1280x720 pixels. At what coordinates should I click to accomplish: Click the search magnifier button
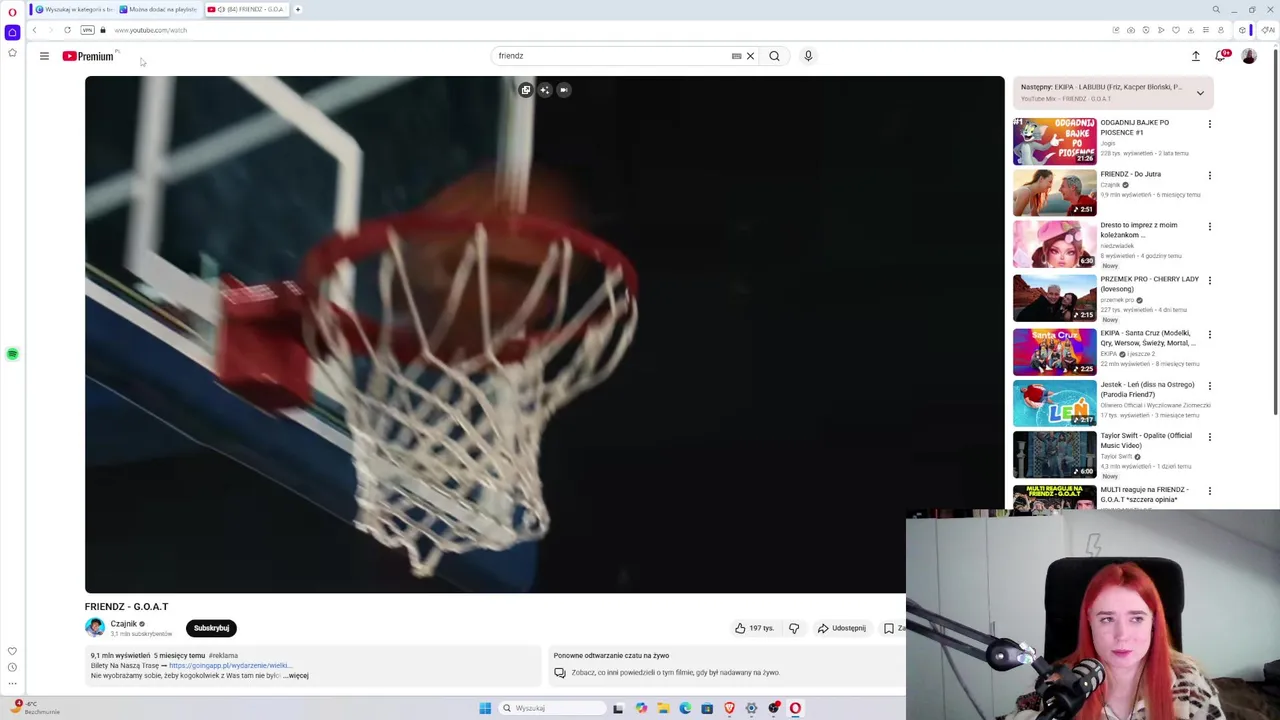774,56
